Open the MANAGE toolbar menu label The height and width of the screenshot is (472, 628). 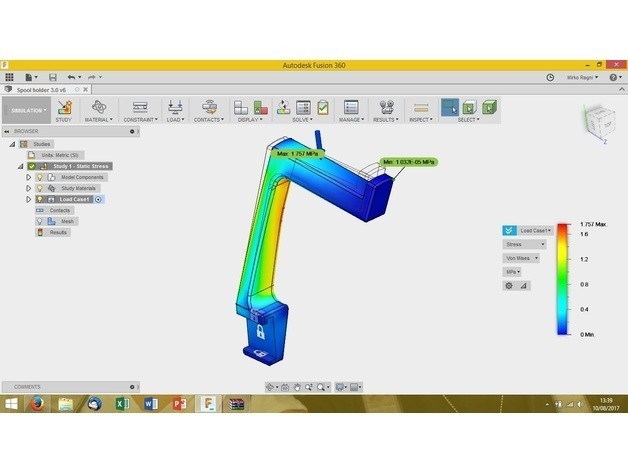click(351, 120)
